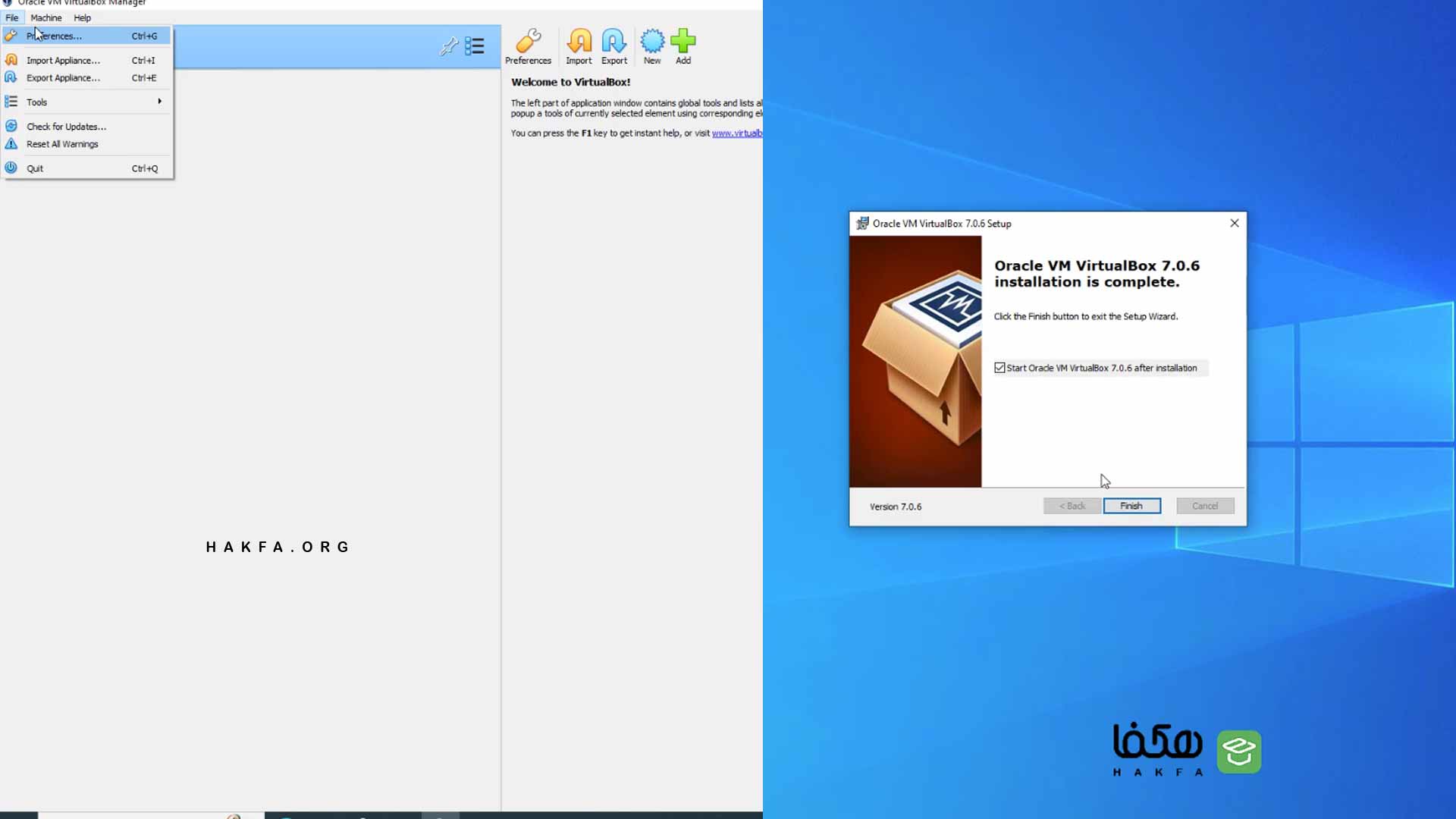Choose Export Appliance... menu entry
Viewport: 1456px width, 819px height.
tap(87, 77)
